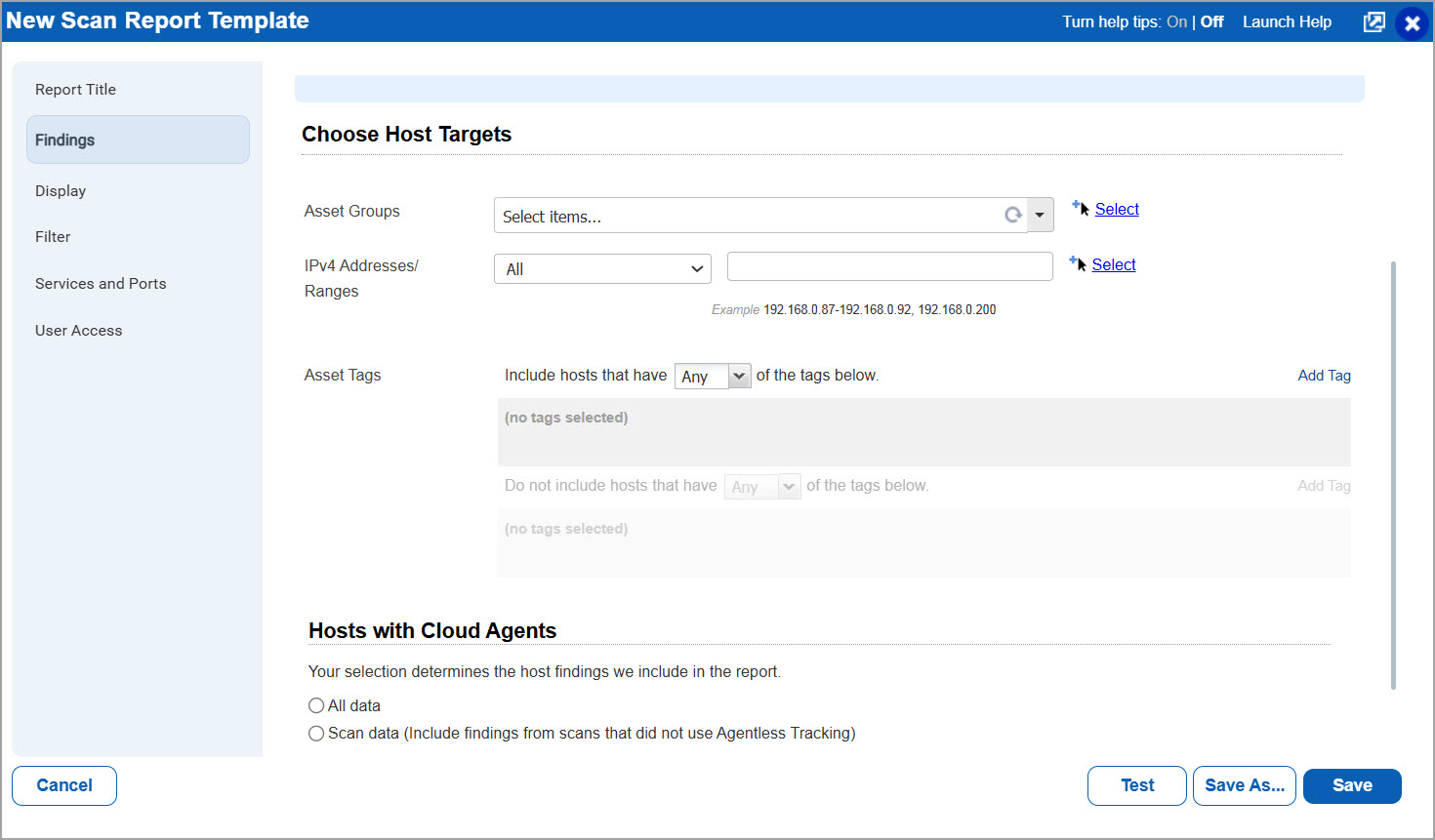Screen dimensions: 1435x840
Task: Switch to the Display section
Action: (x=61, y=190)
